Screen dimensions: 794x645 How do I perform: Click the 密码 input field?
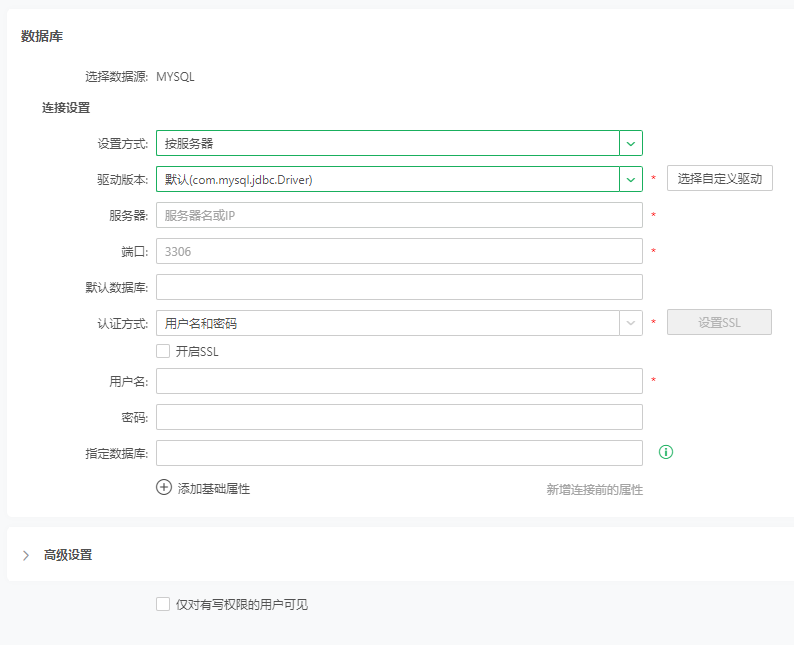coord(399,417)
